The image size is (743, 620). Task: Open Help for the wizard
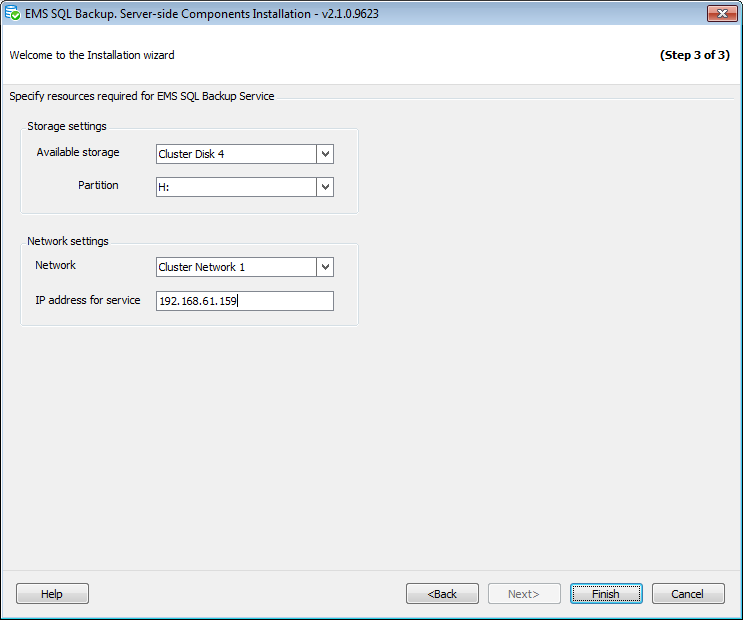[x=52, y=593]
